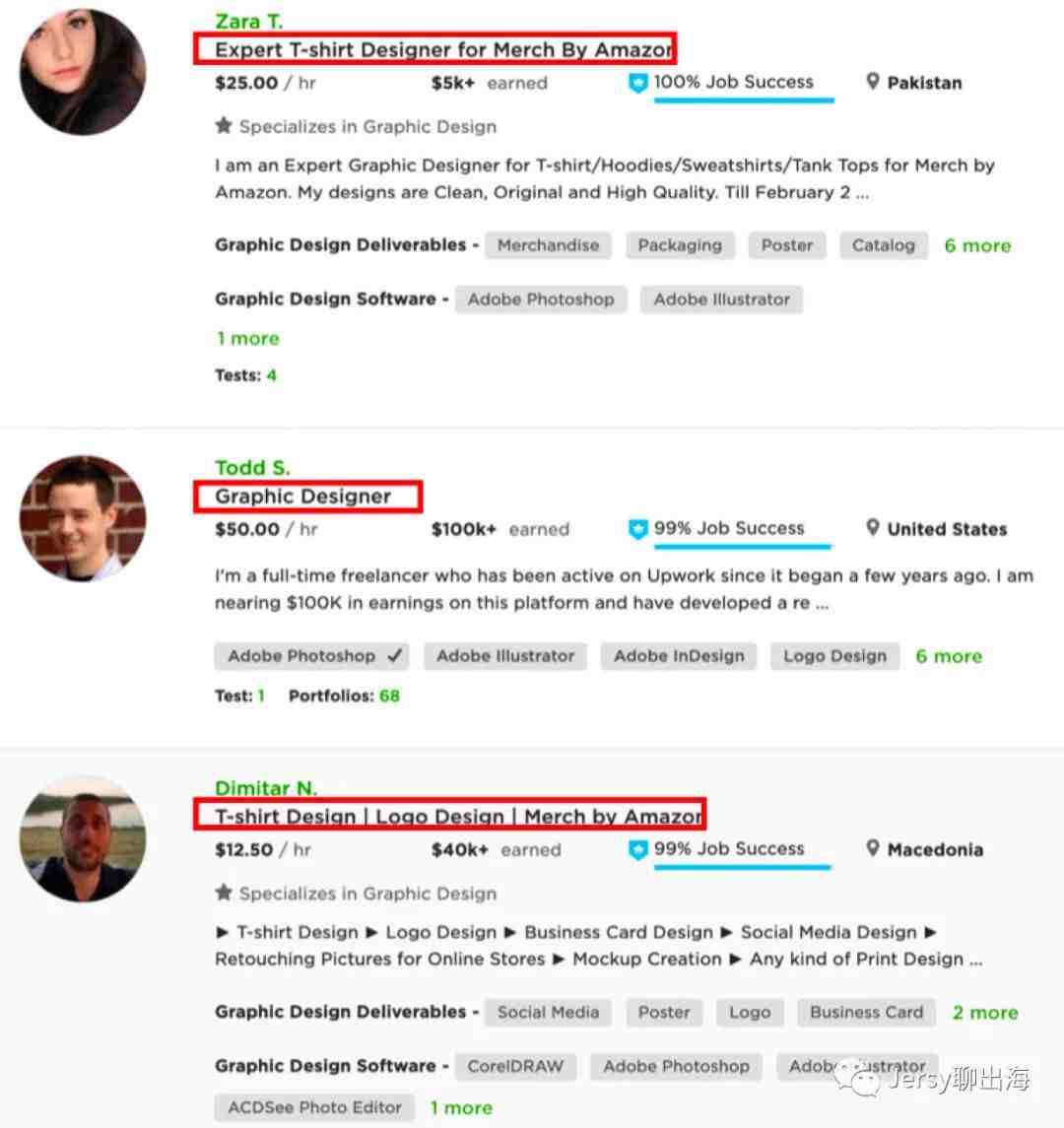Open Todd S.'s profile name link
The image size is (1064, 1128).
(x=252, y=468)
